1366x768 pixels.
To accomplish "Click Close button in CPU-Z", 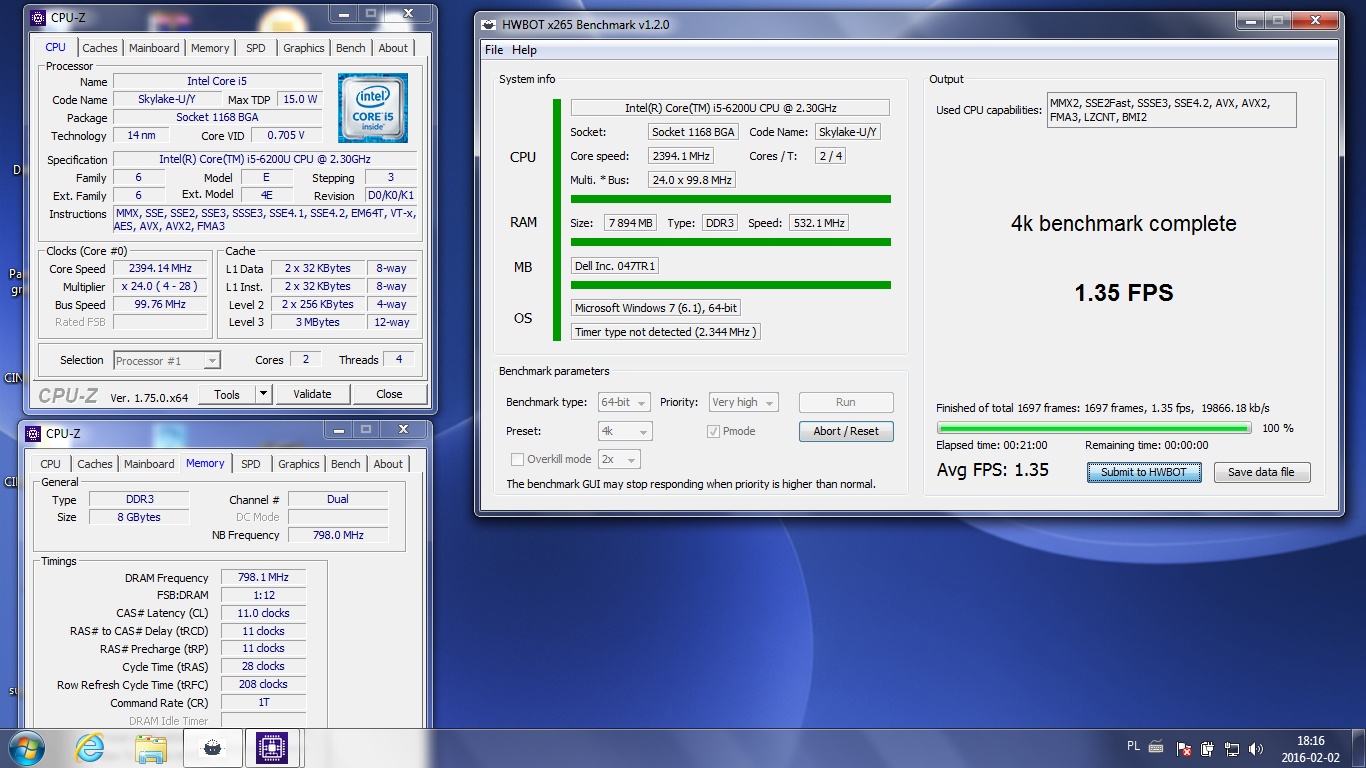I will click(389, 394).
